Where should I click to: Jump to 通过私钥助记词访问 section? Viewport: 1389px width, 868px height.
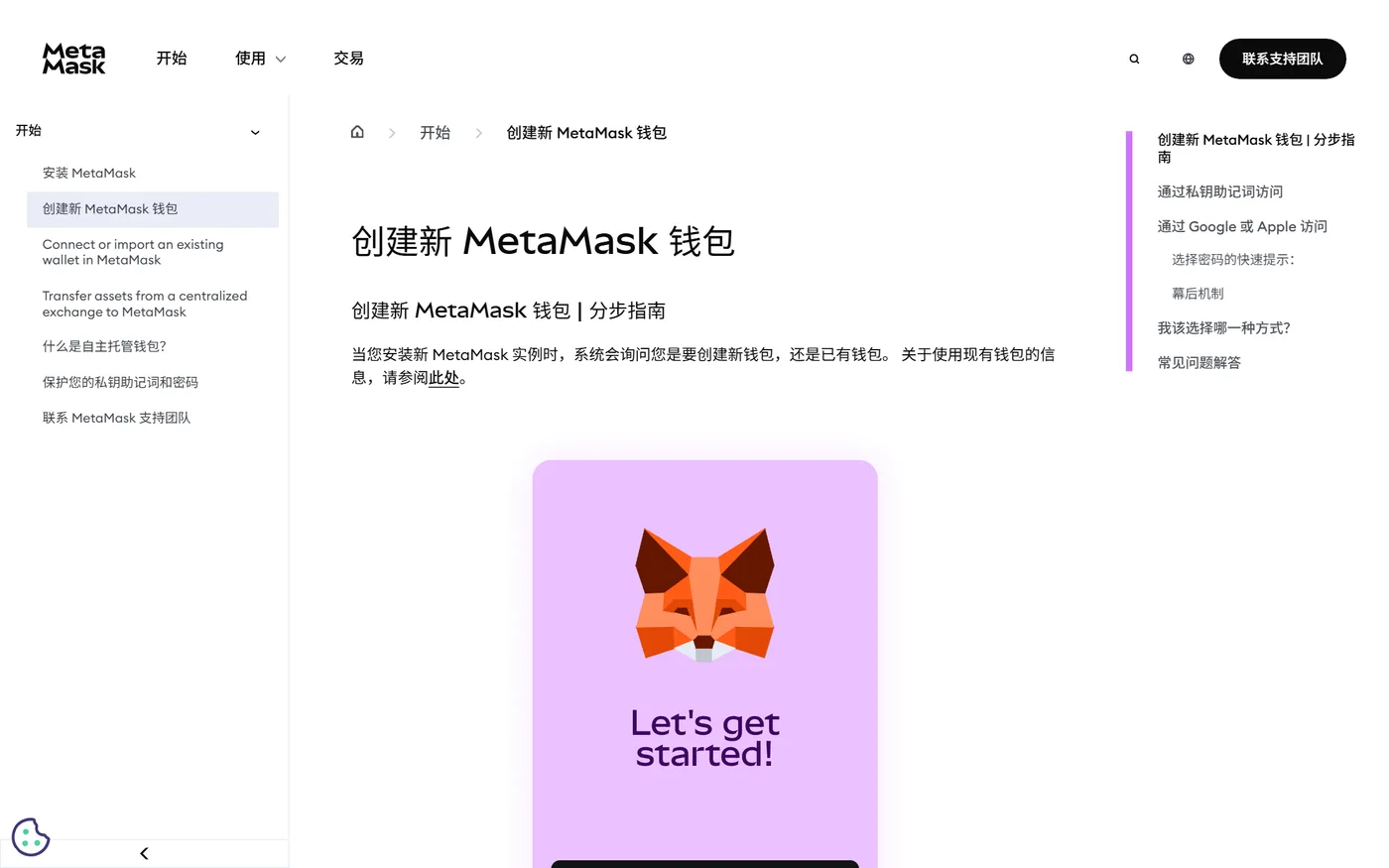tap(1219, 191)
